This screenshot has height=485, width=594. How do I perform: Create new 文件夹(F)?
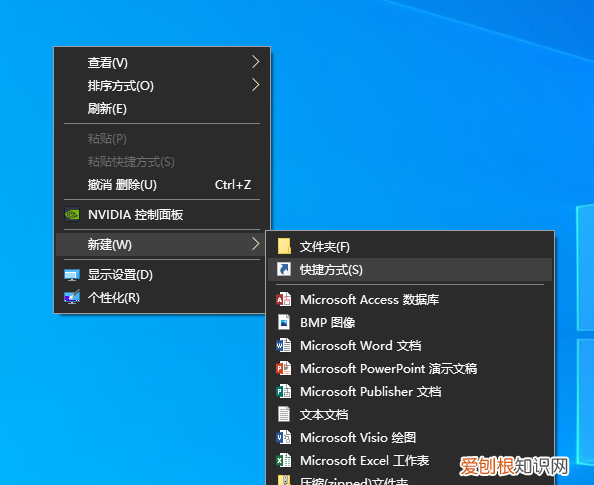point(410,246)
